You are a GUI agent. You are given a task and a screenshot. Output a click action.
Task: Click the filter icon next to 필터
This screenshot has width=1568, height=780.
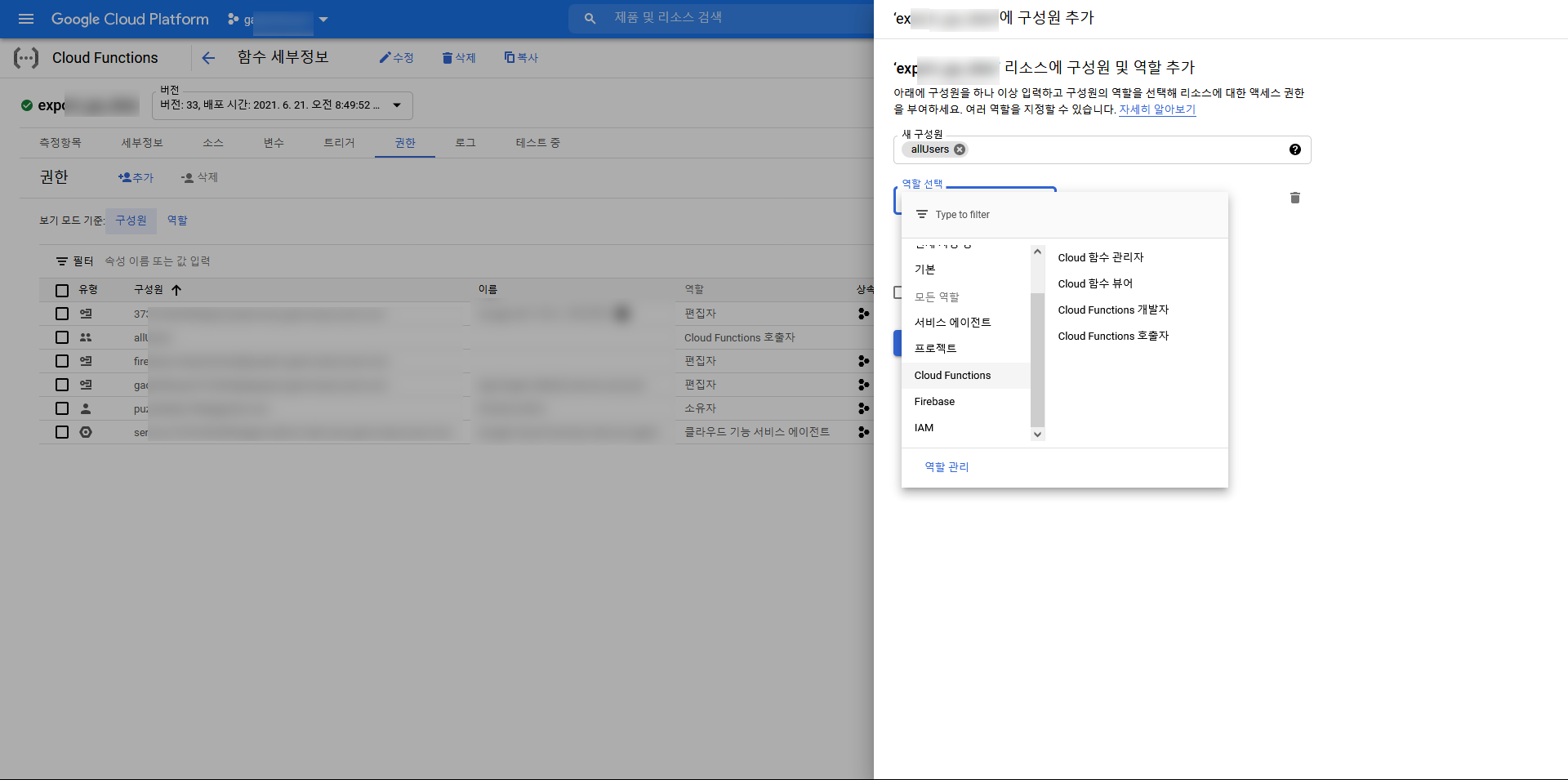(62, 261)
